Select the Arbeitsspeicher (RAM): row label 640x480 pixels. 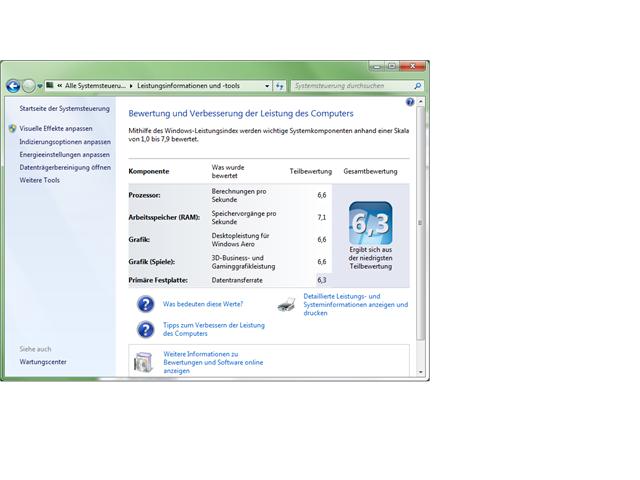pos(164,218)
